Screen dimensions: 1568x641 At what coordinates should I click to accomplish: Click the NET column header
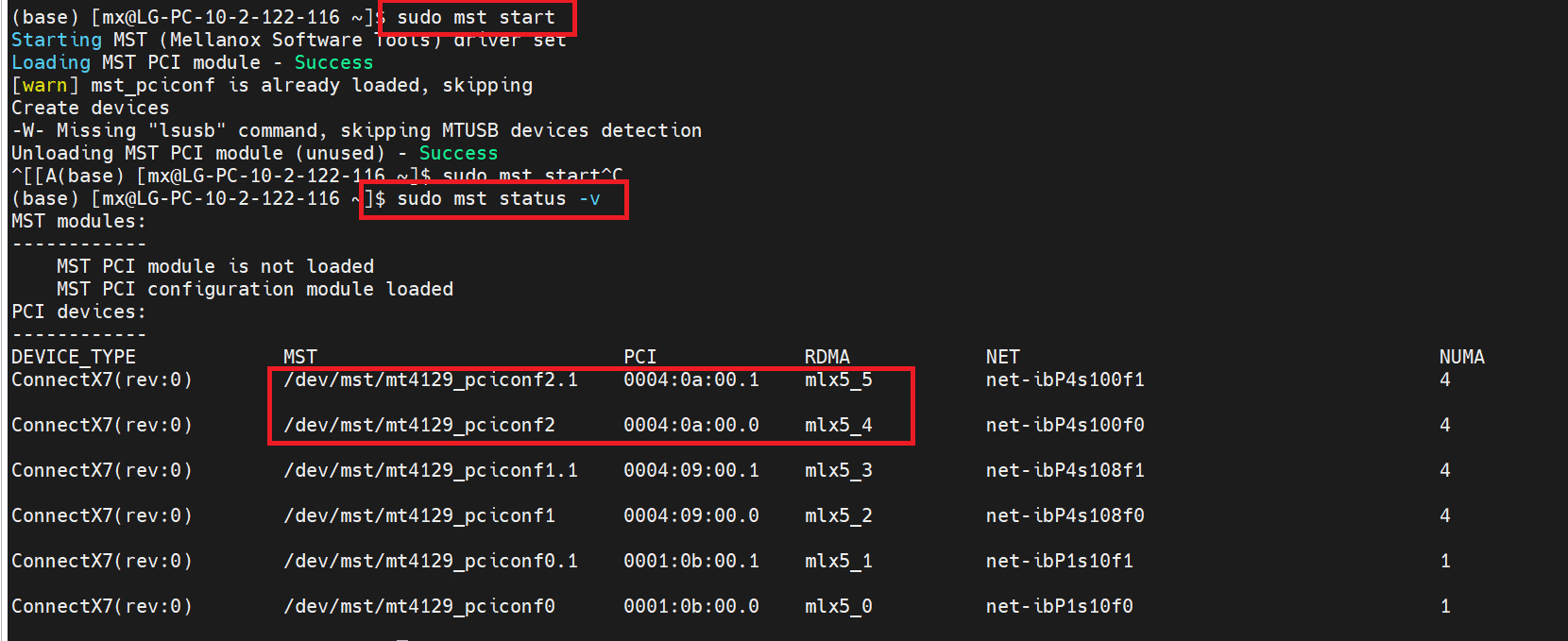point(1003,358)
